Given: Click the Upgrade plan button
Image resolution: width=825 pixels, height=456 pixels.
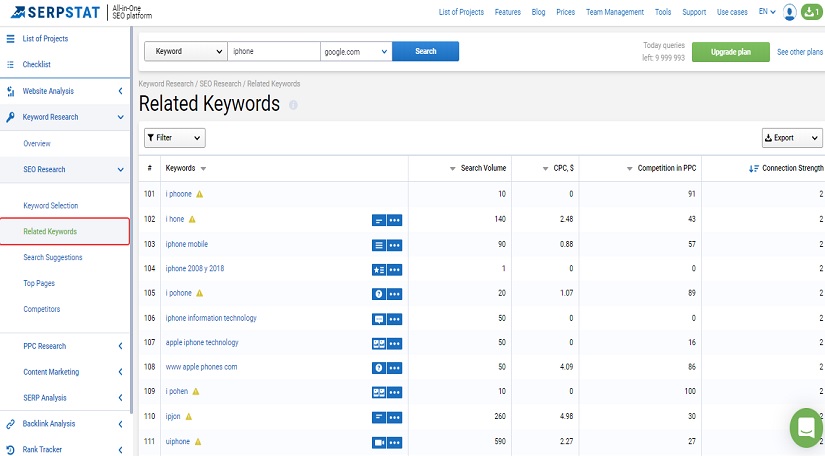Looking at the screenshot, I should pyautogui.click(x=731, y=52).
